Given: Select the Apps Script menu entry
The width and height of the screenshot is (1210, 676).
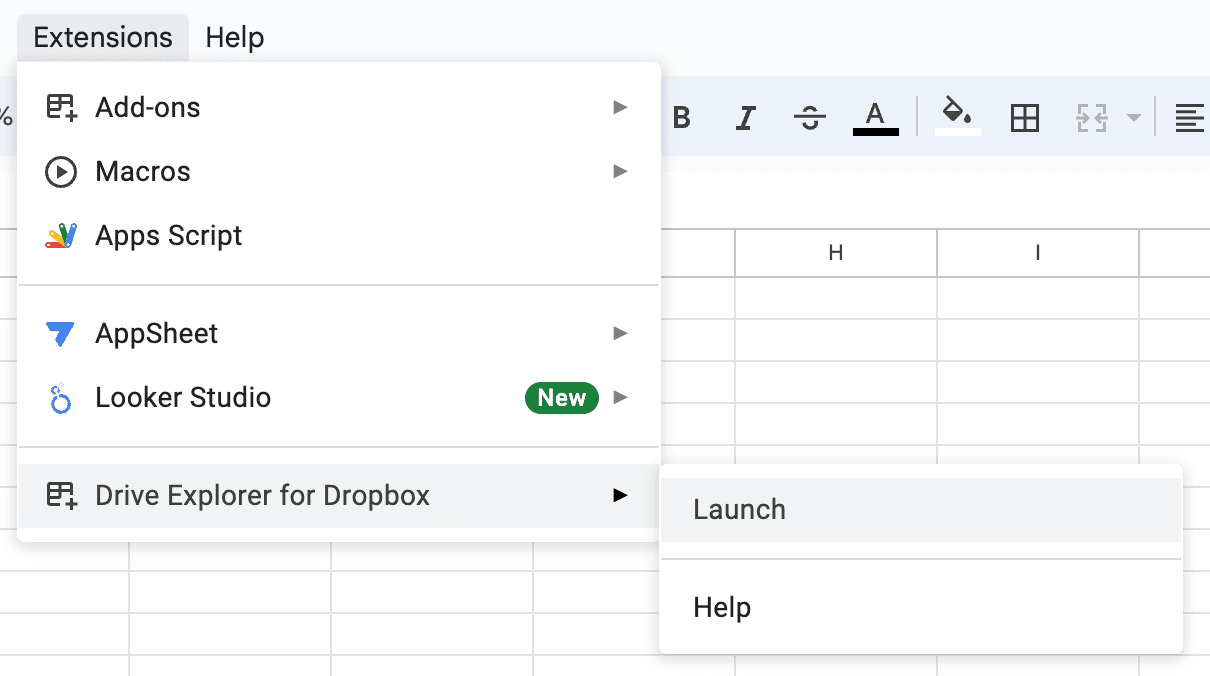Looking at the screenshot, I should (168, 235).
